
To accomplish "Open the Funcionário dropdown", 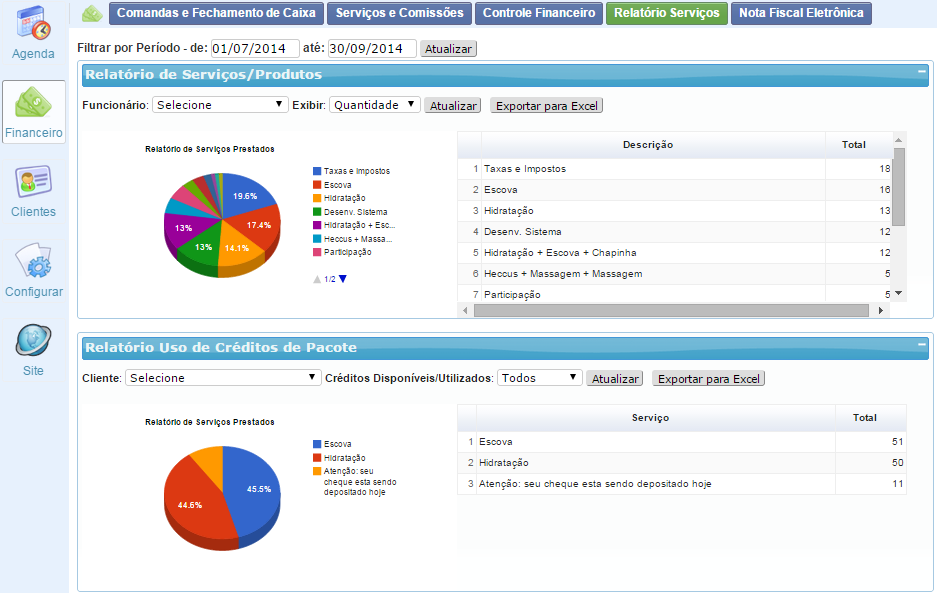I will tap(221, 105).
